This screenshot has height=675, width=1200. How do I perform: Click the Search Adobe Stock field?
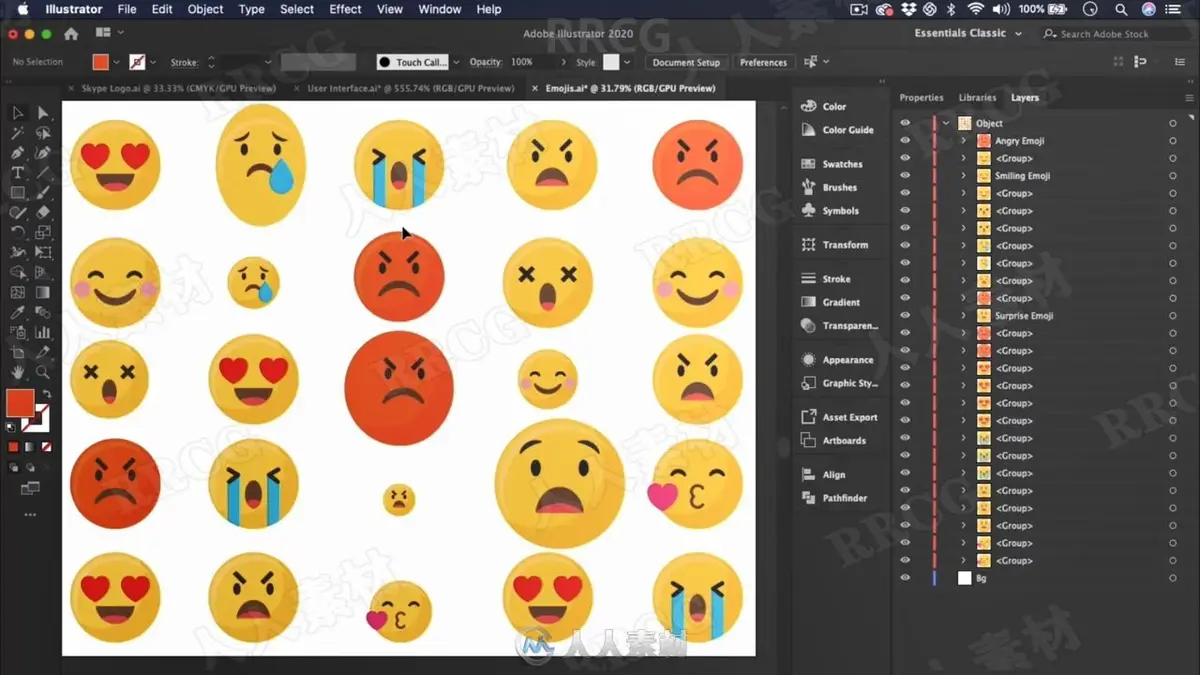pyautogui.click(x=1115, y=34)
